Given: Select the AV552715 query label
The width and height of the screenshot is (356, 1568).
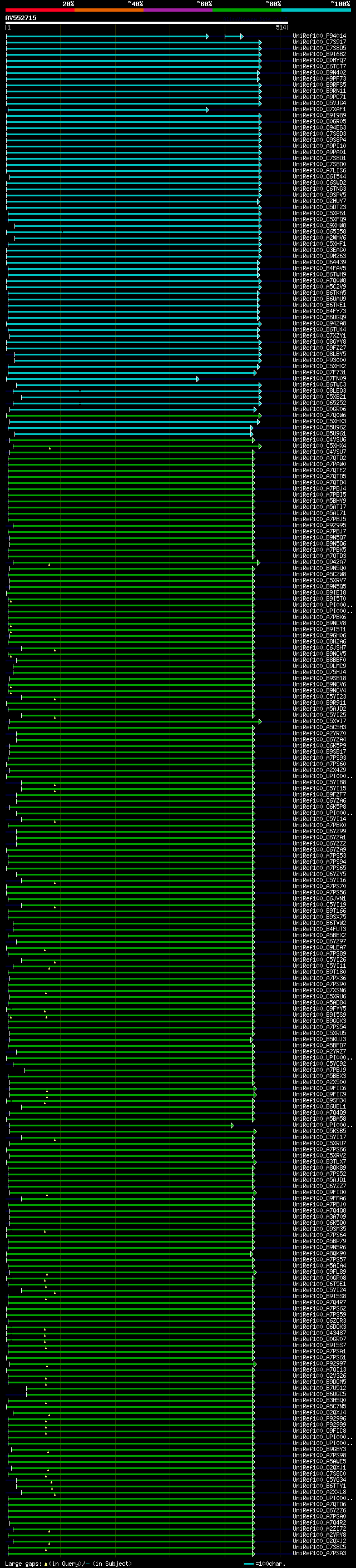Looking at the screenshot, I should 21,18.
